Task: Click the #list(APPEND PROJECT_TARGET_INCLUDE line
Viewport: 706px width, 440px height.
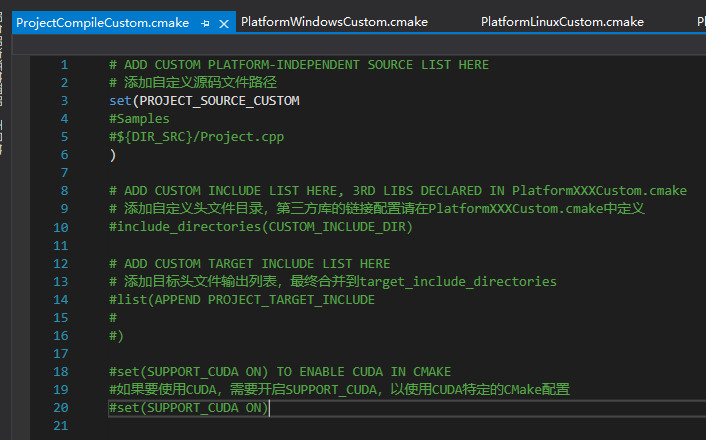Action: click(242, 300)
